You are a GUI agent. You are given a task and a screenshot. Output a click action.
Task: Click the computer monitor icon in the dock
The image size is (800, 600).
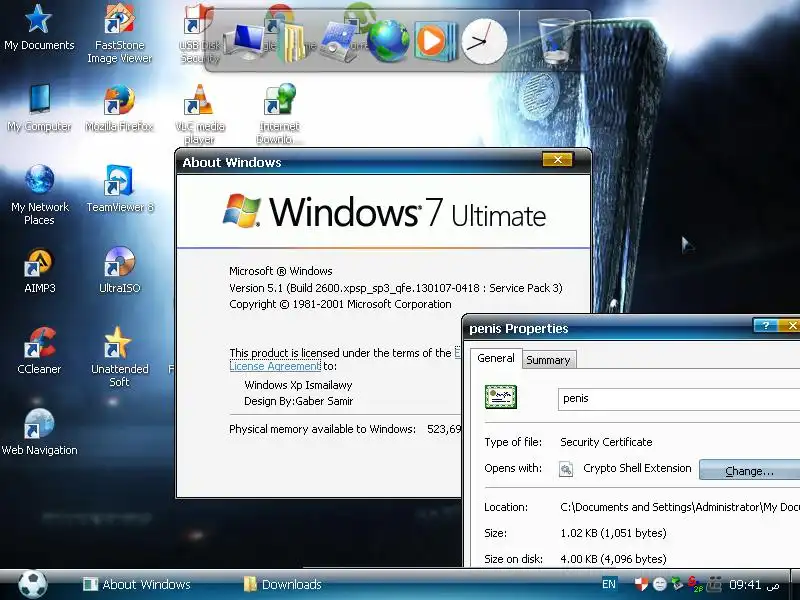(x=247, y=43)
